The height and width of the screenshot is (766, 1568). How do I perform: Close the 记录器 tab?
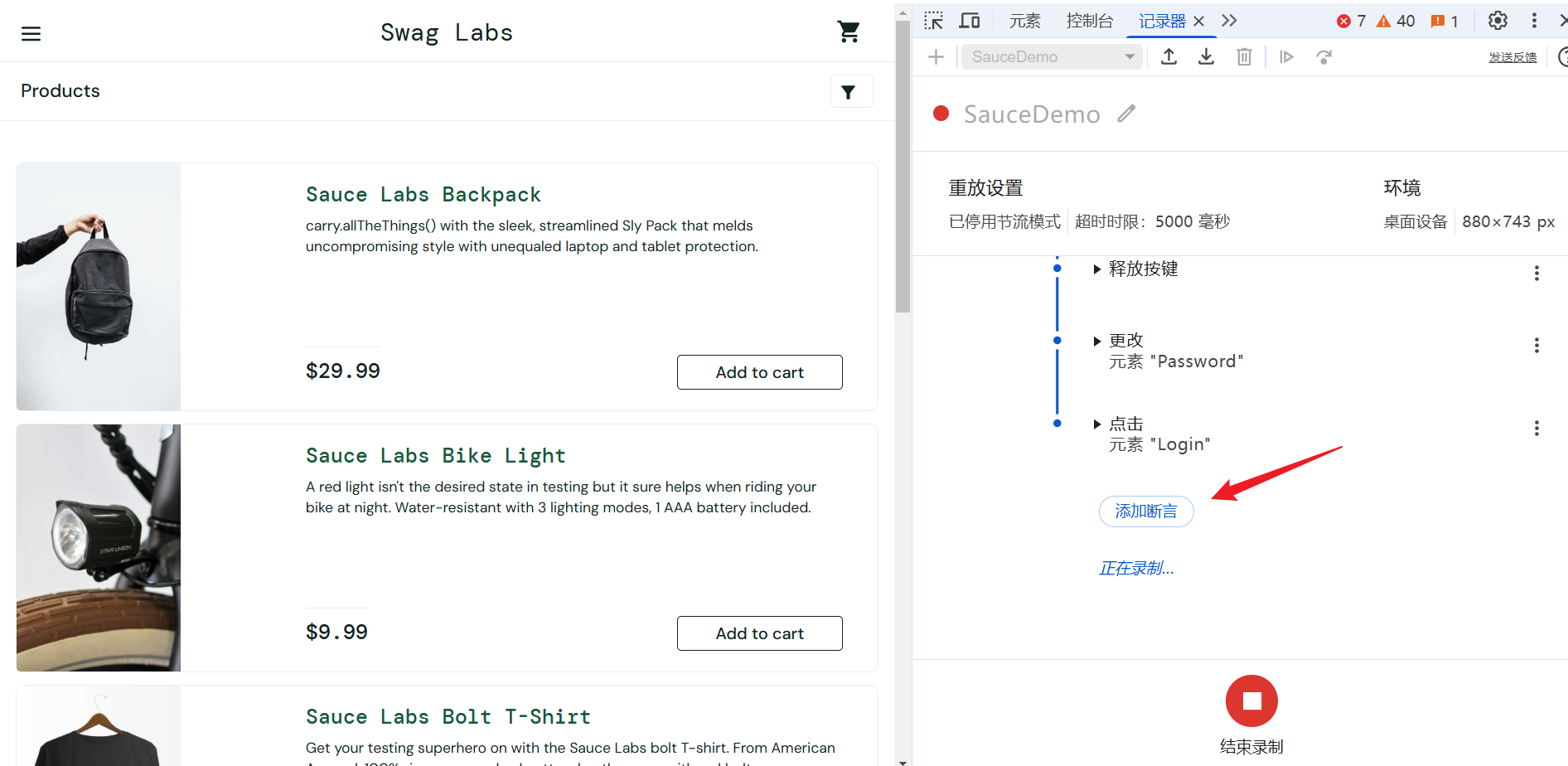tap(1198, 21)
